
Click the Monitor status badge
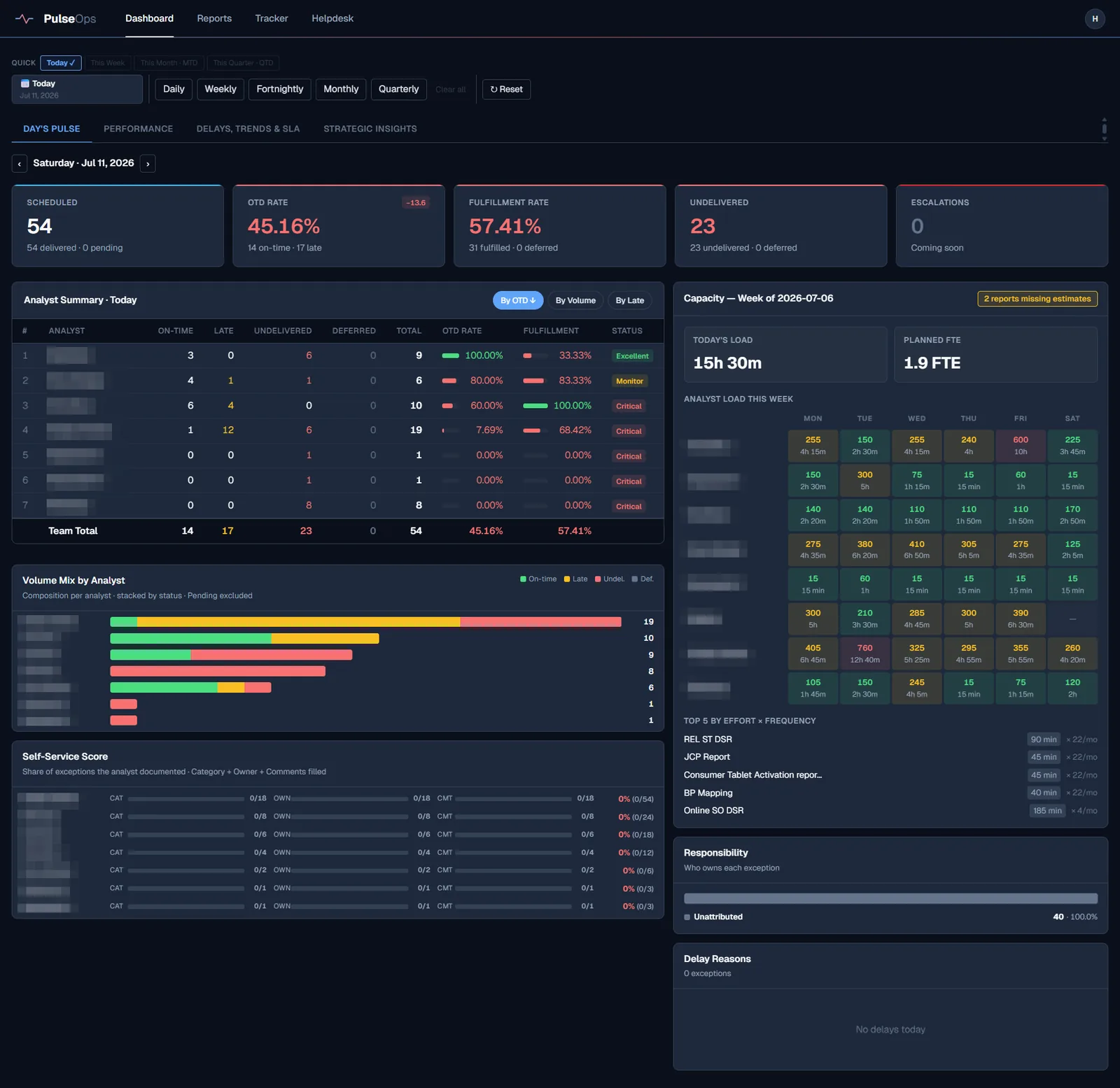629,381
